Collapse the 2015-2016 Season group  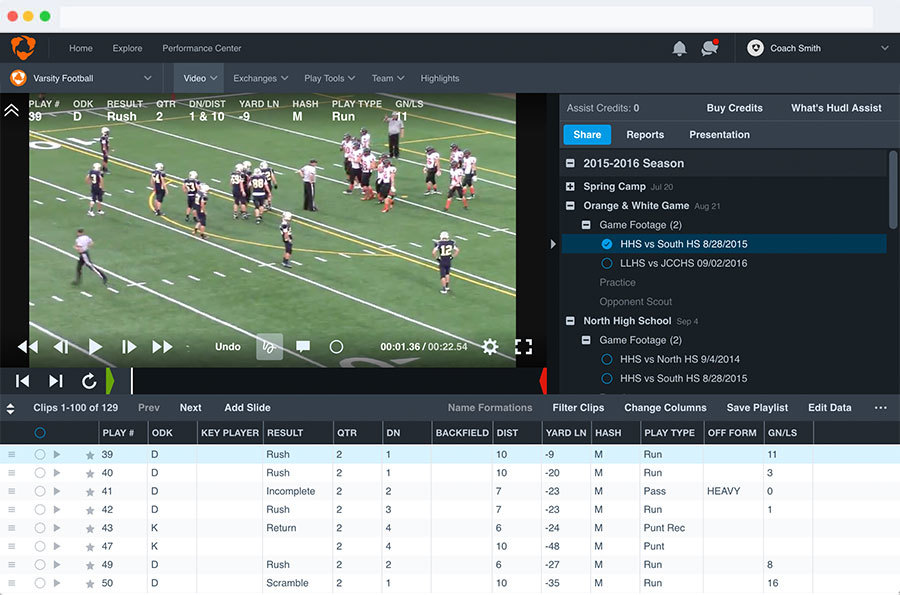click(x=570, y=164)
